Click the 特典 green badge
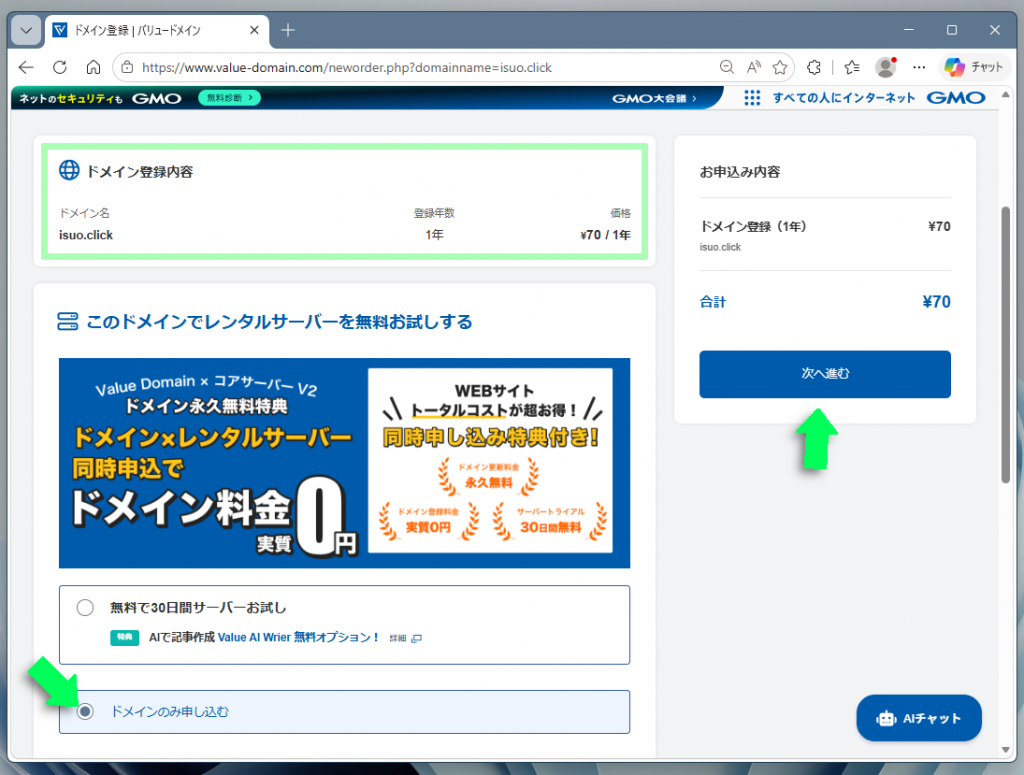The width and height of the screenshot is (1024, 775). [x=125, y=637]
